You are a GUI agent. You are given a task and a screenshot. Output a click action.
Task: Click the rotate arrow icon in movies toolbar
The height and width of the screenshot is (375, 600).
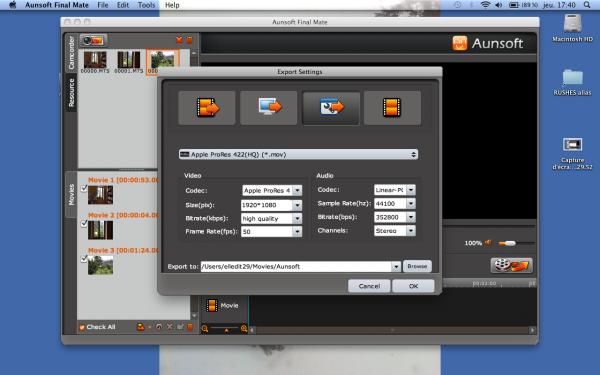pyautogui.click(x=159, y=327)
